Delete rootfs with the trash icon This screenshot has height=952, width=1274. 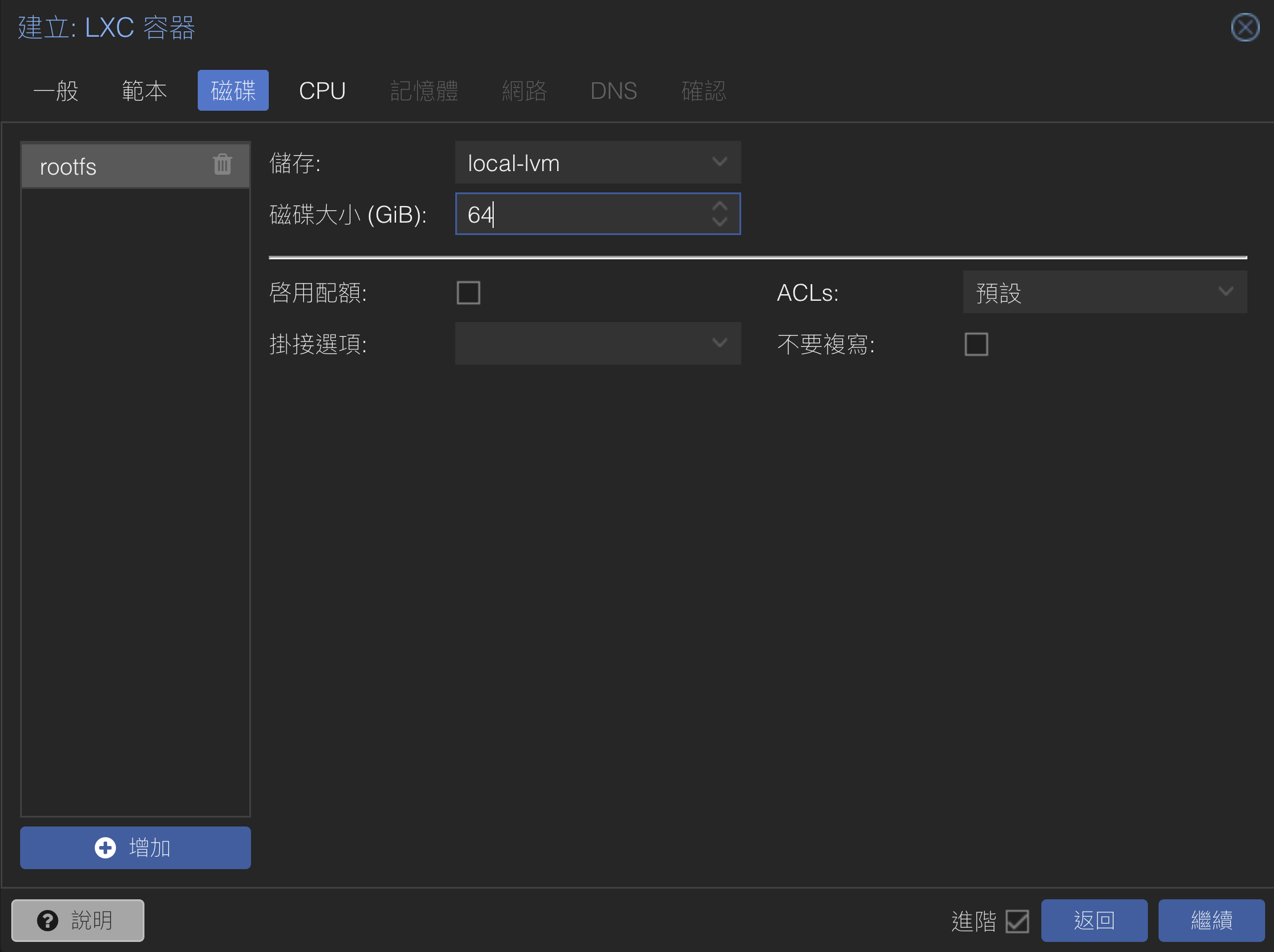point(222,165)
